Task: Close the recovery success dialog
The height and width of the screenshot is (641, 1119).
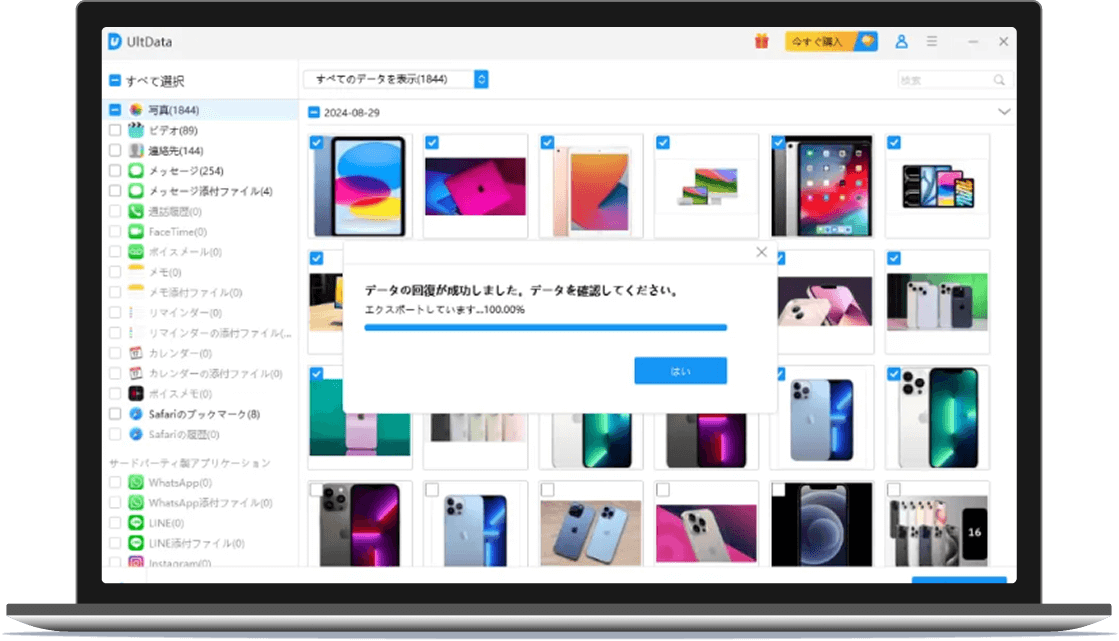Action: [761, 253]
